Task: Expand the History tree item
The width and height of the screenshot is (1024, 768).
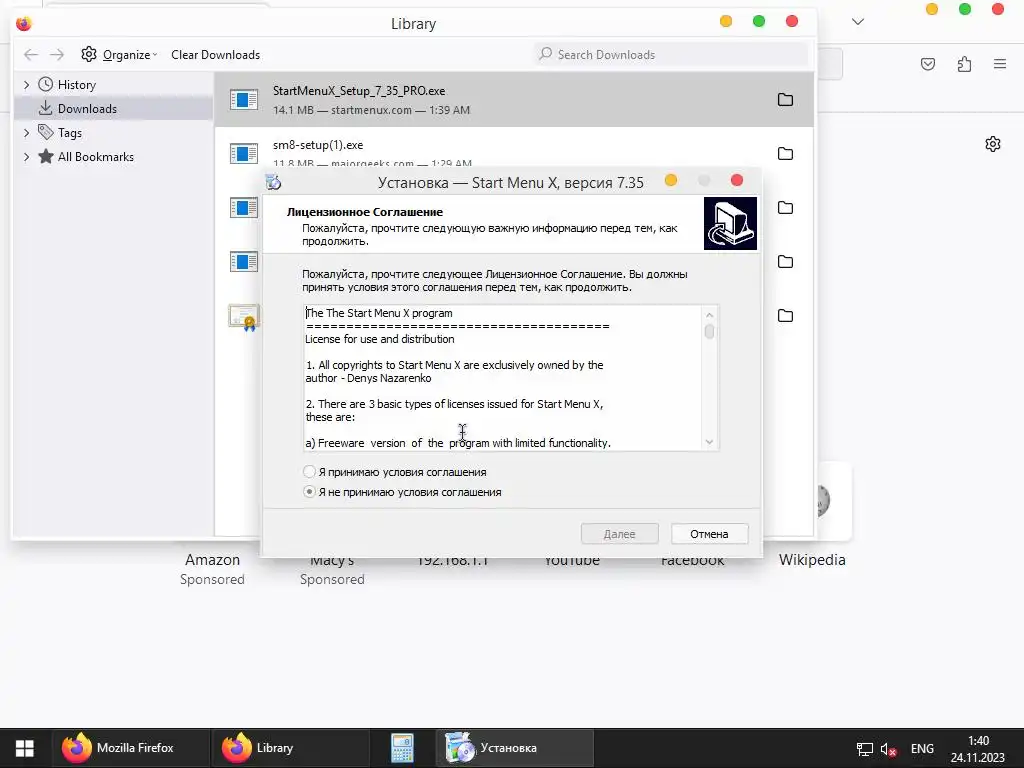Action: (x=26, y=85)
